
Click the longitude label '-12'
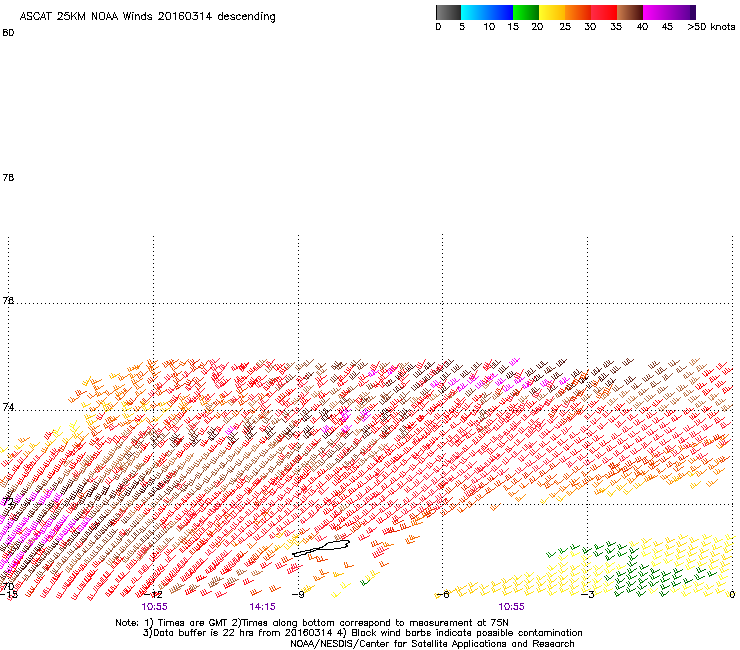[153, 595]
